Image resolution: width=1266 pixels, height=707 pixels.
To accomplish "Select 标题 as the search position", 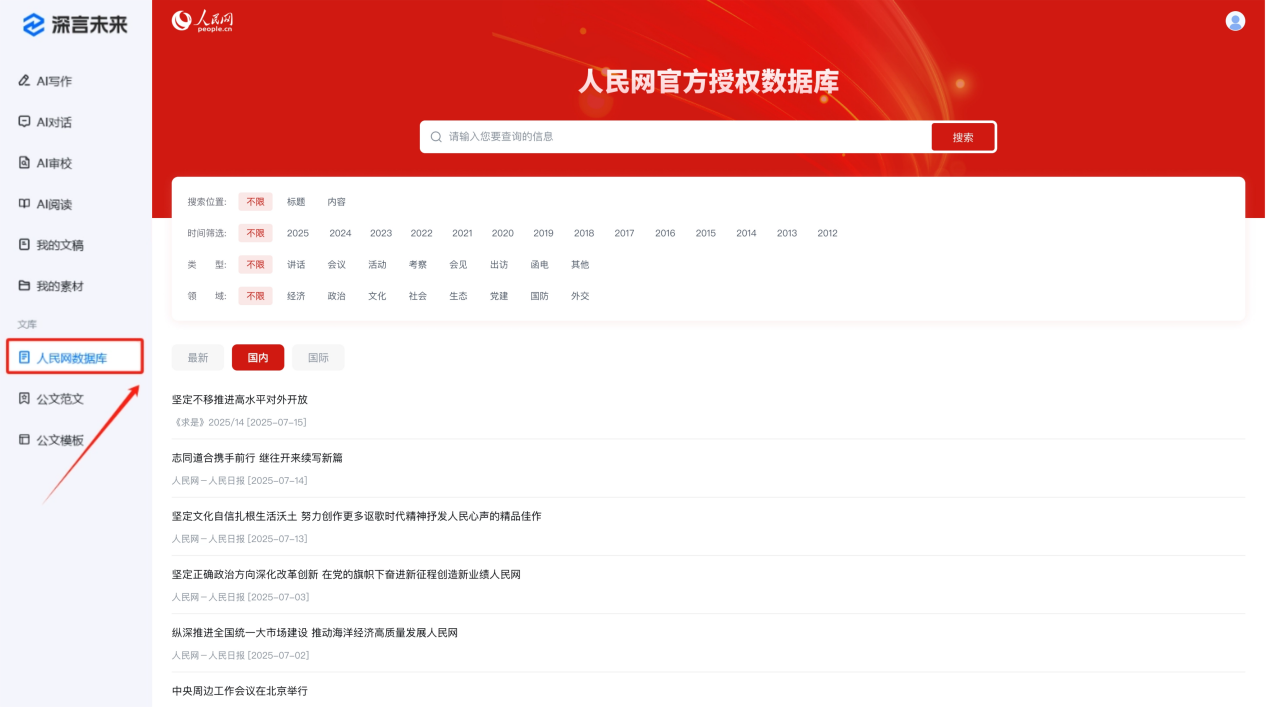I will click(296, 202).
